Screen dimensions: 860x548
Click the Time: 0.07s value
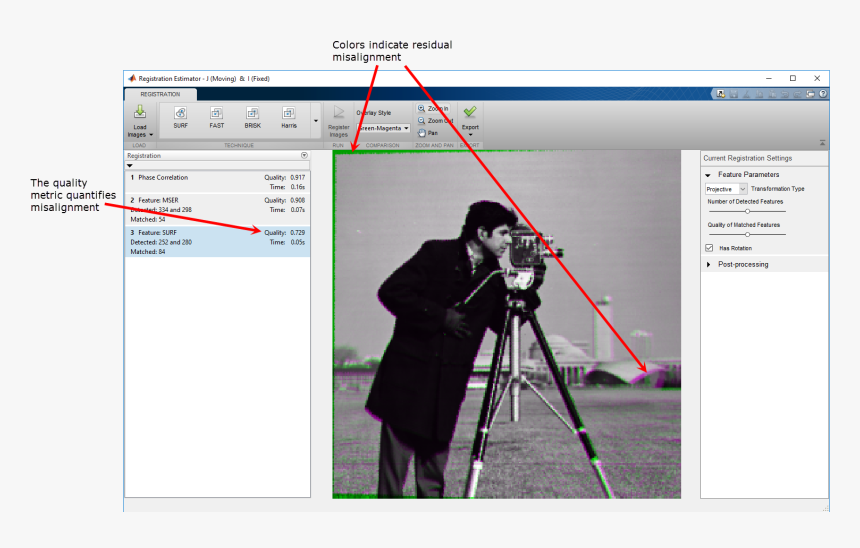[287, 210]
